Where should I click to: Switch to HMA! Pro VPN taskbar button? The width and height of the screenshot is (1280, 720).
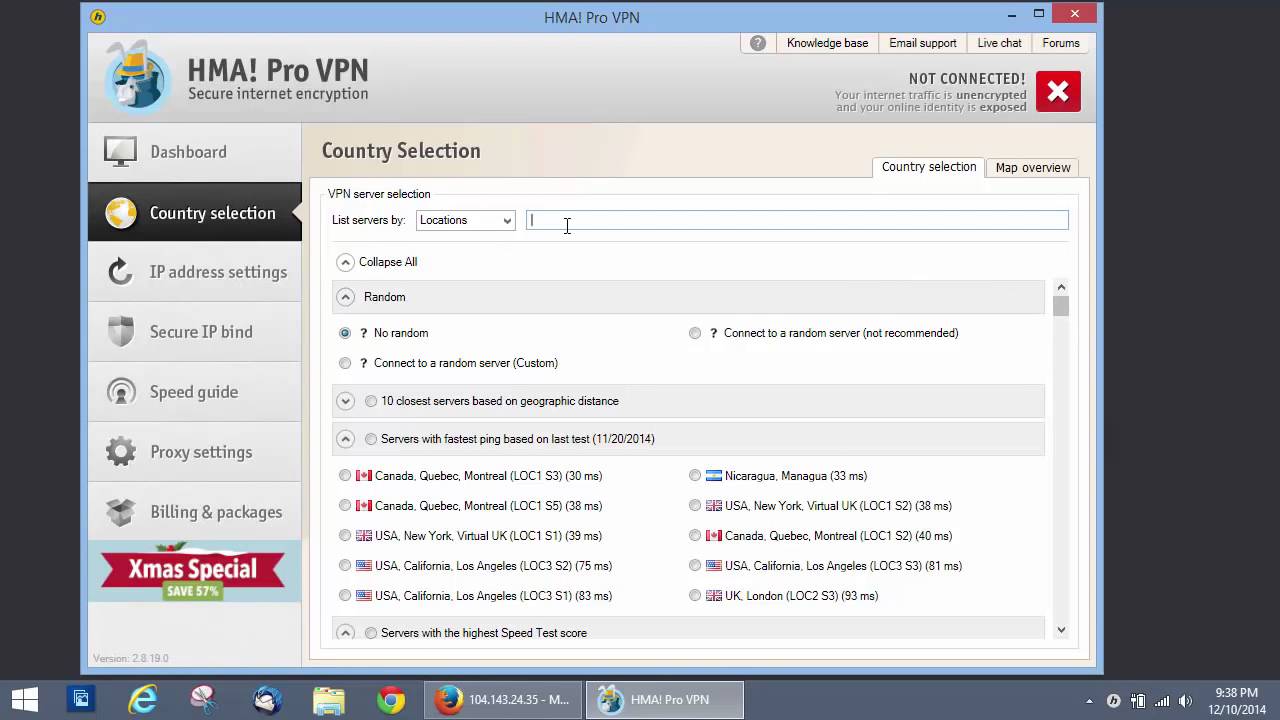pyautogui.click(x=664, y=699)
